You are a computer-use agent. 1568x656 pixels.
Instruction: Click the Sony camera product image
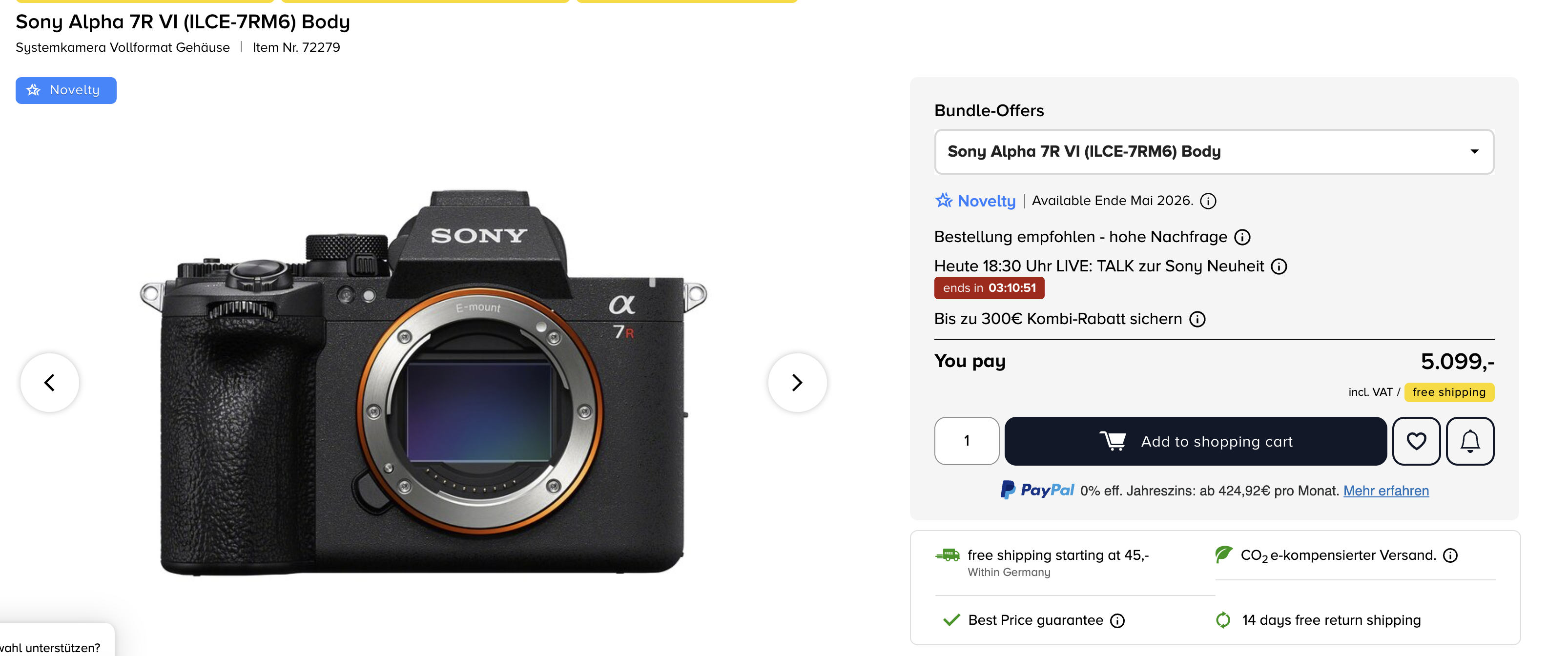423,382
